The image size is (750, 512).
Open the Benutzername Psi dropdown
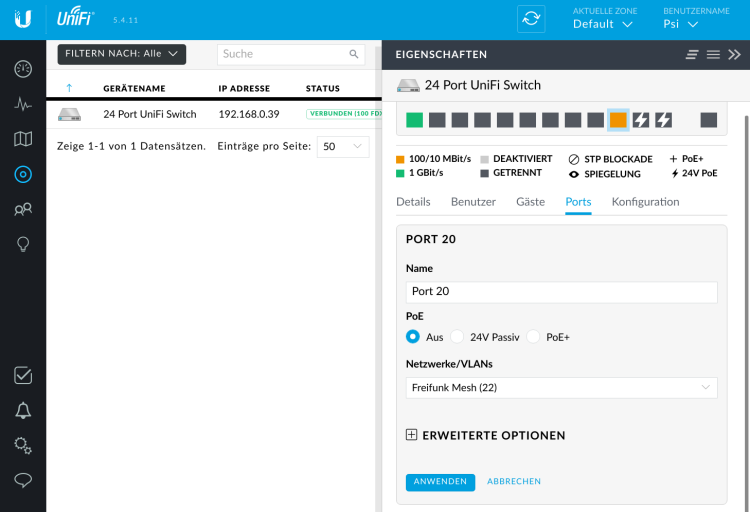(680, 24)
